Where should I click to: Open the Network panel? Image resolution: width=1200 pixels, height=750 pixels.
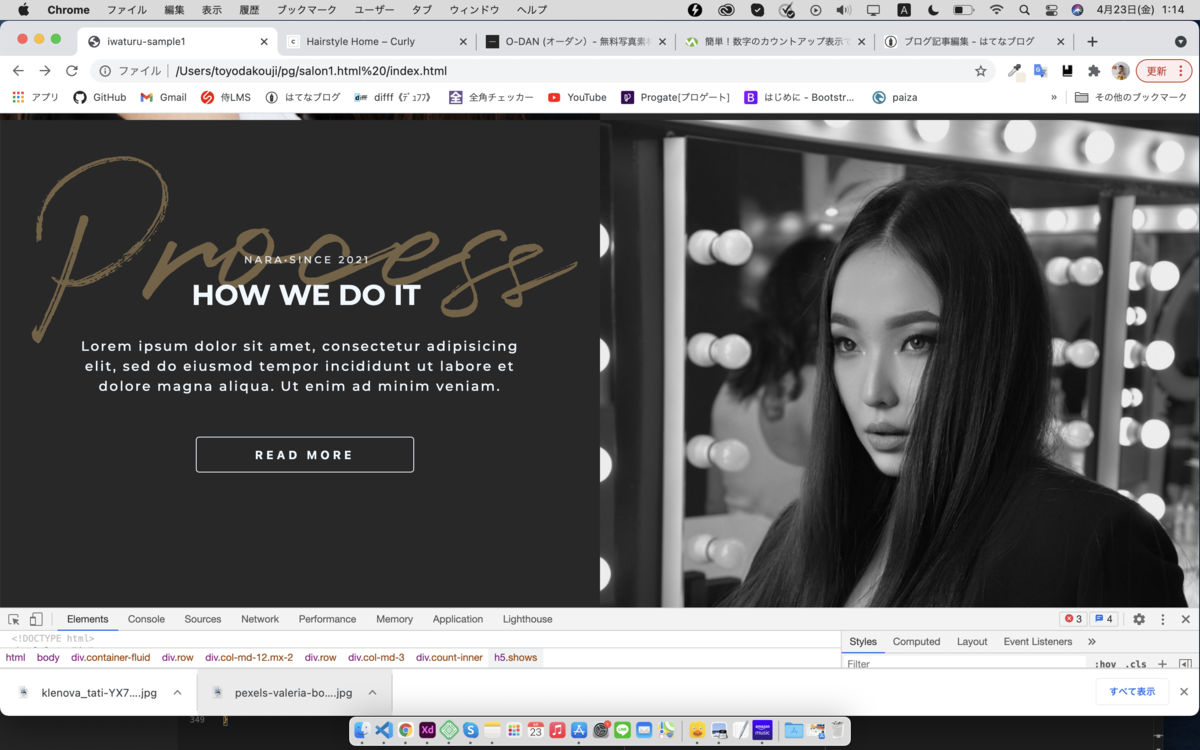pyautogui.click(x=260, y=619)
